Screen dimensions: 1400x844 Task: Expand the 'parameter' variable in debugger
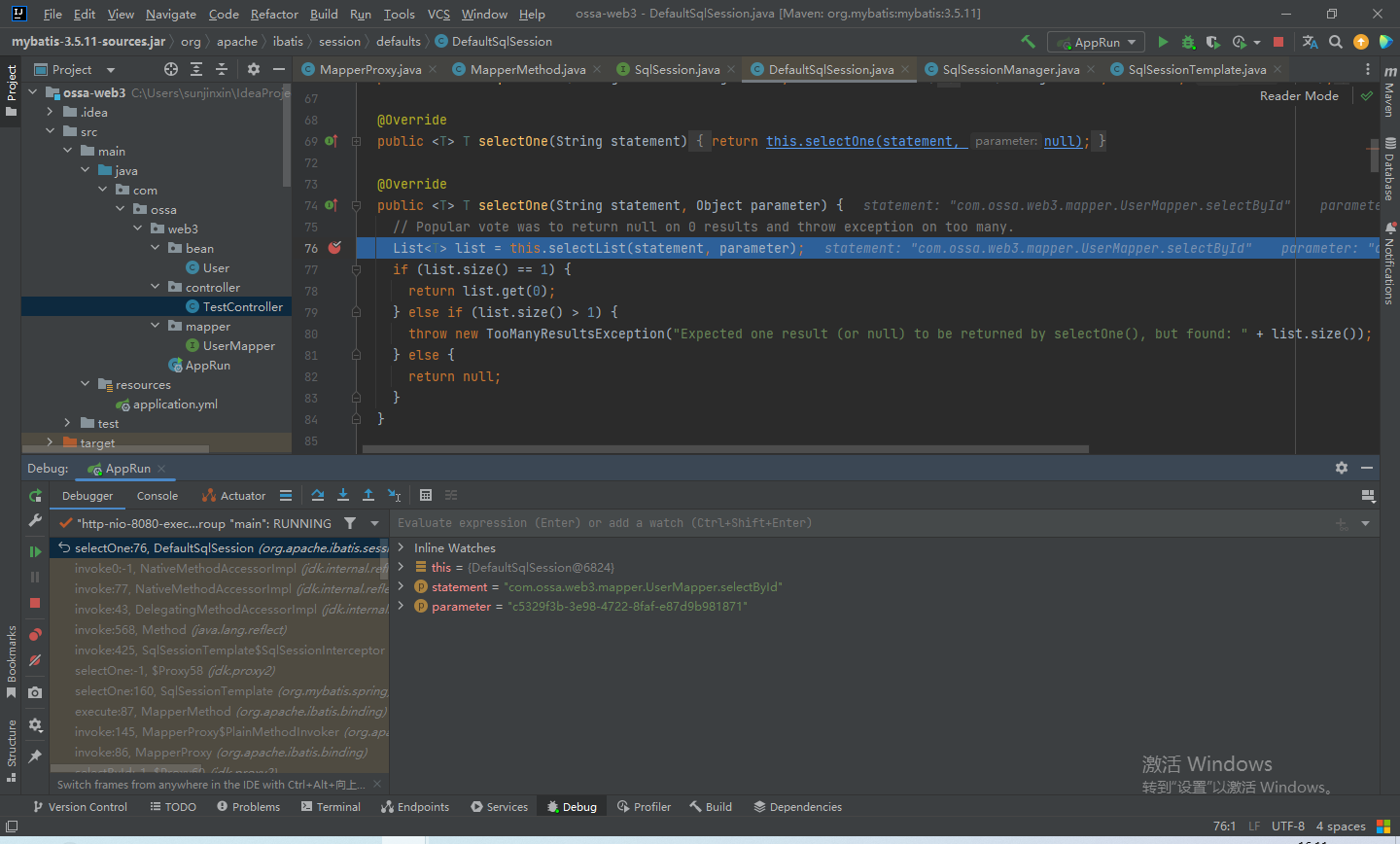tap(401, 606)
